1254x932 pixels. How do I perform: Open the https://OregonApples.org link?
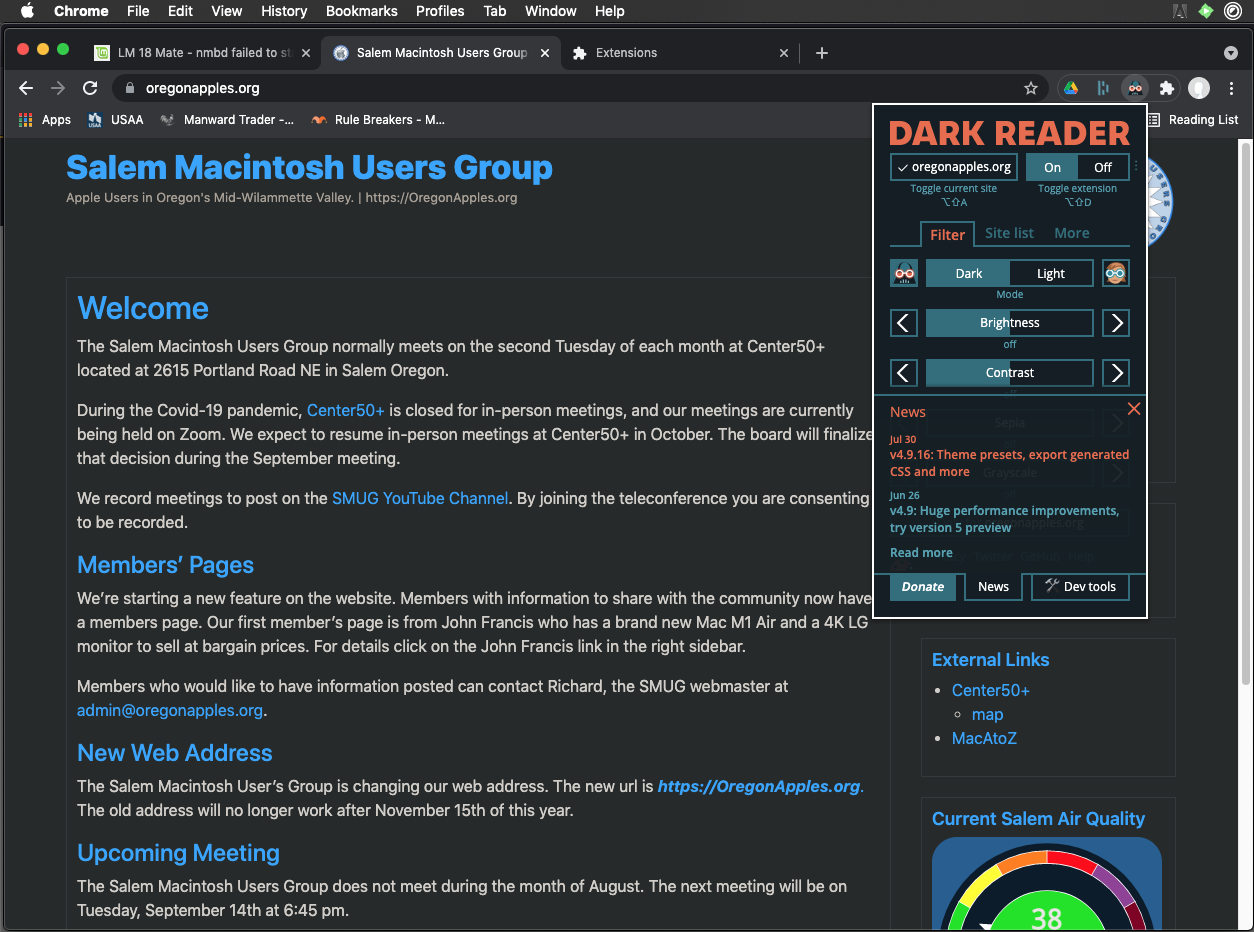click(759, 786)
